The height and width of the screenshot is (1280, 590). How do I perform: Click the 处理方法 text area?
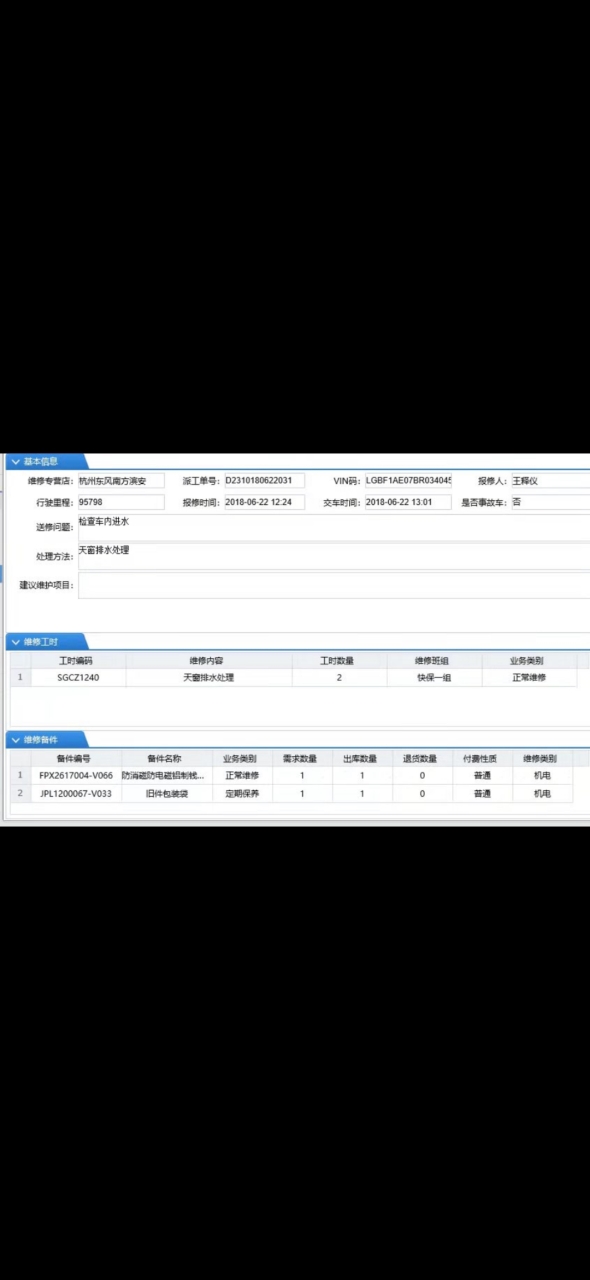point(334,556)
